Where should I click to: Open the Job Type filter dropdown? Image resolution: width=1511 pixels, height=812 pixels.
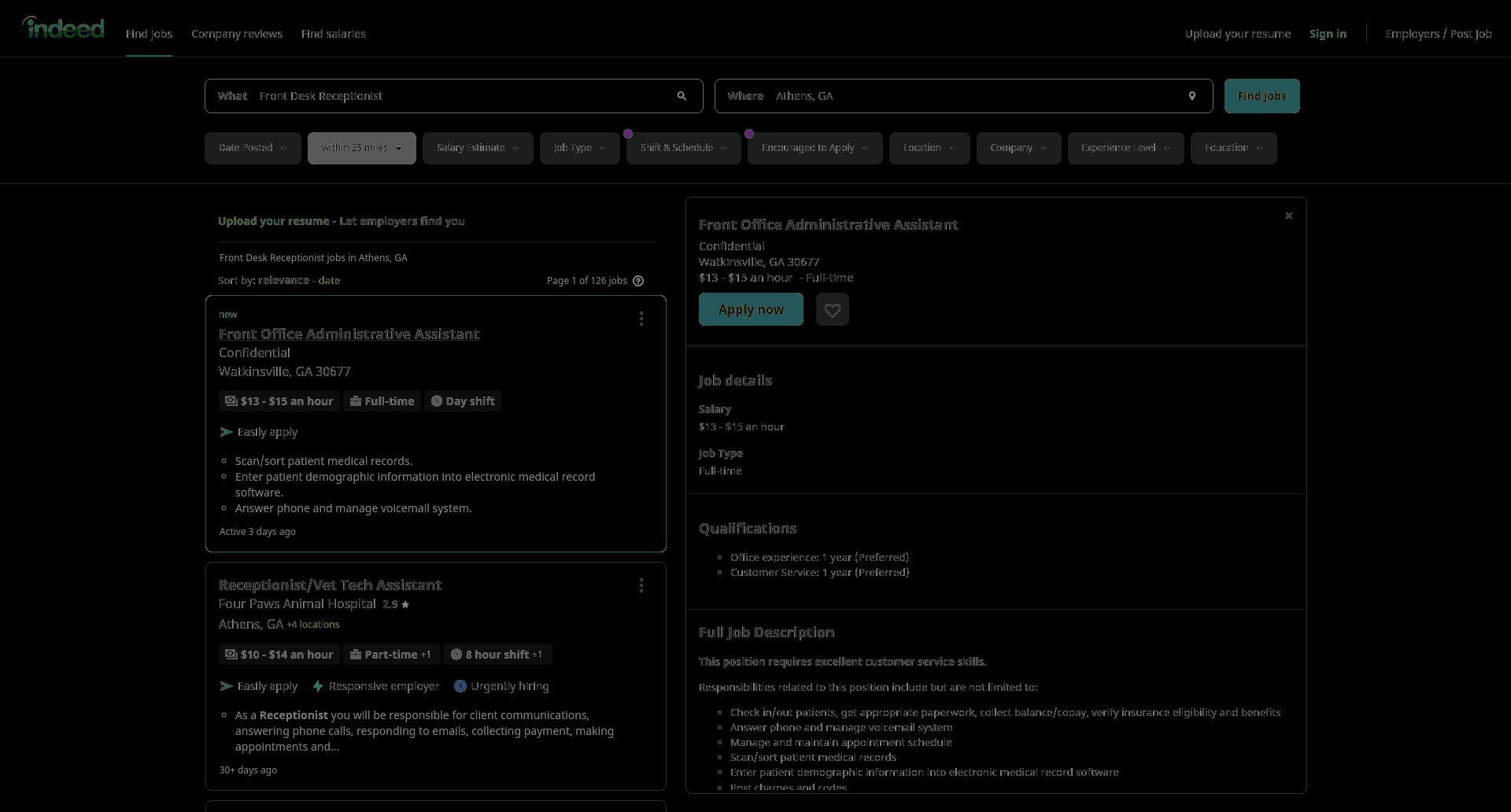pos(580,148)
